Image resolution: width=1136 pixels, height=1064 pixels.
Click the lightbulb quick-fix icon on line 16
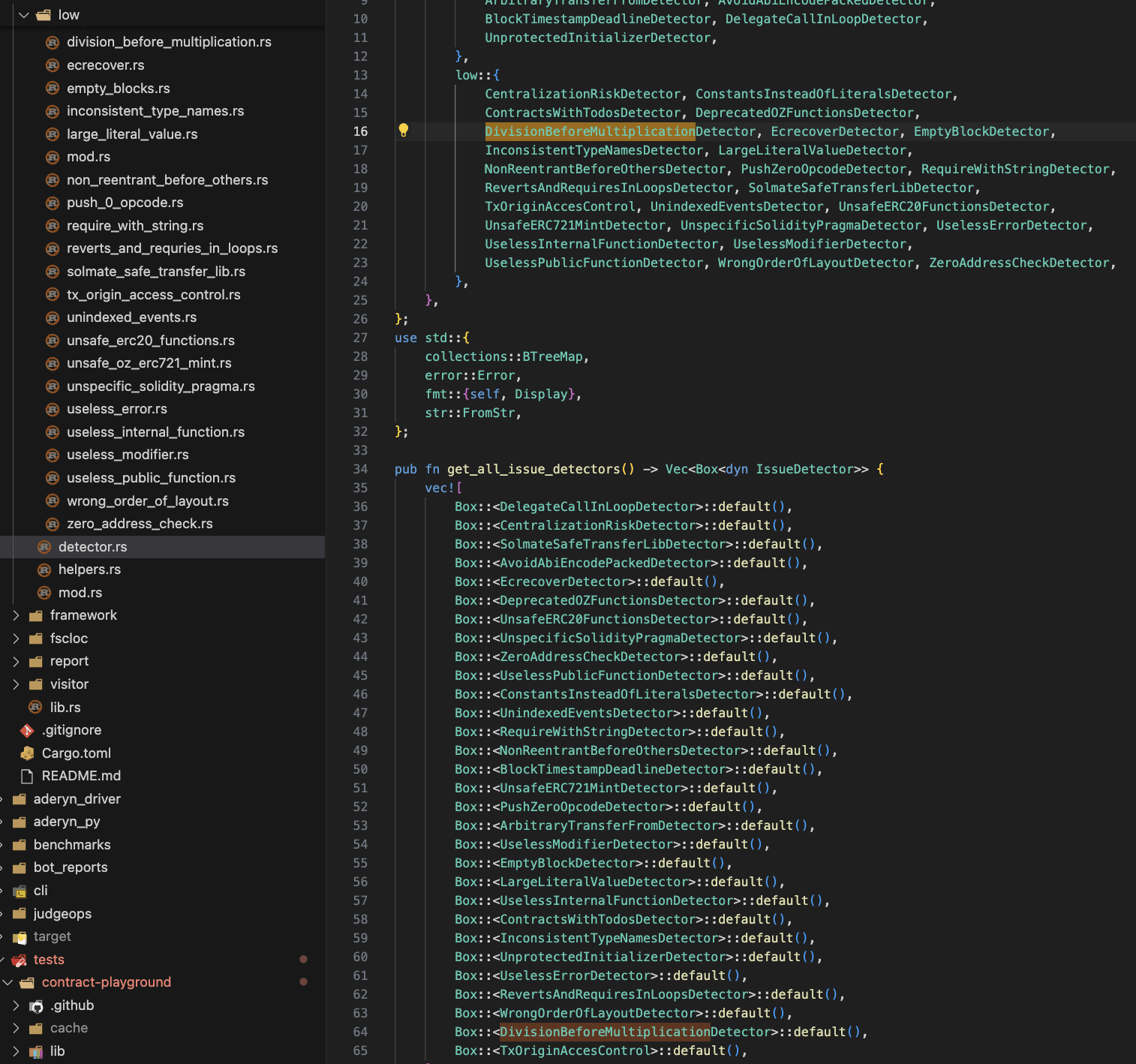tap(404, 131)
